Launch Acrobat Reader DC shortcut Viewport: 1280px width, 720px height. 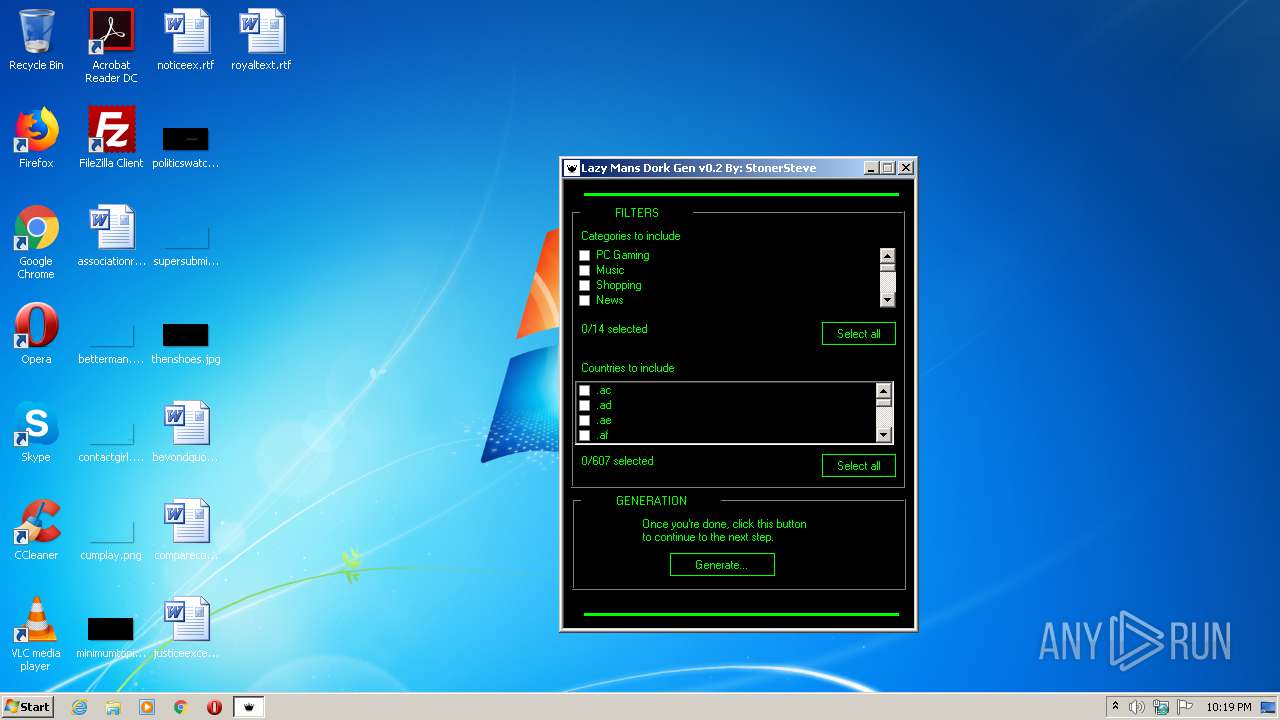[111, 45]
